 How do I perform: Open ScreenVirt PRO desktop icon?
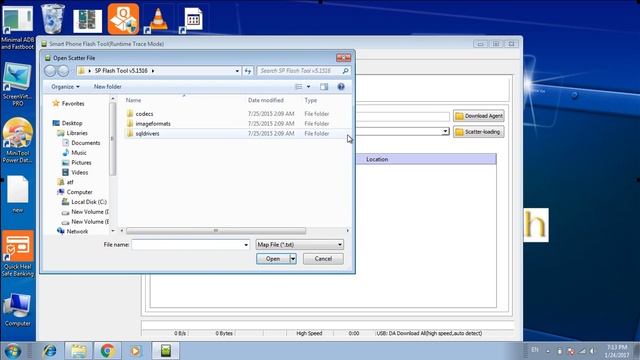[x=18, y=84]
